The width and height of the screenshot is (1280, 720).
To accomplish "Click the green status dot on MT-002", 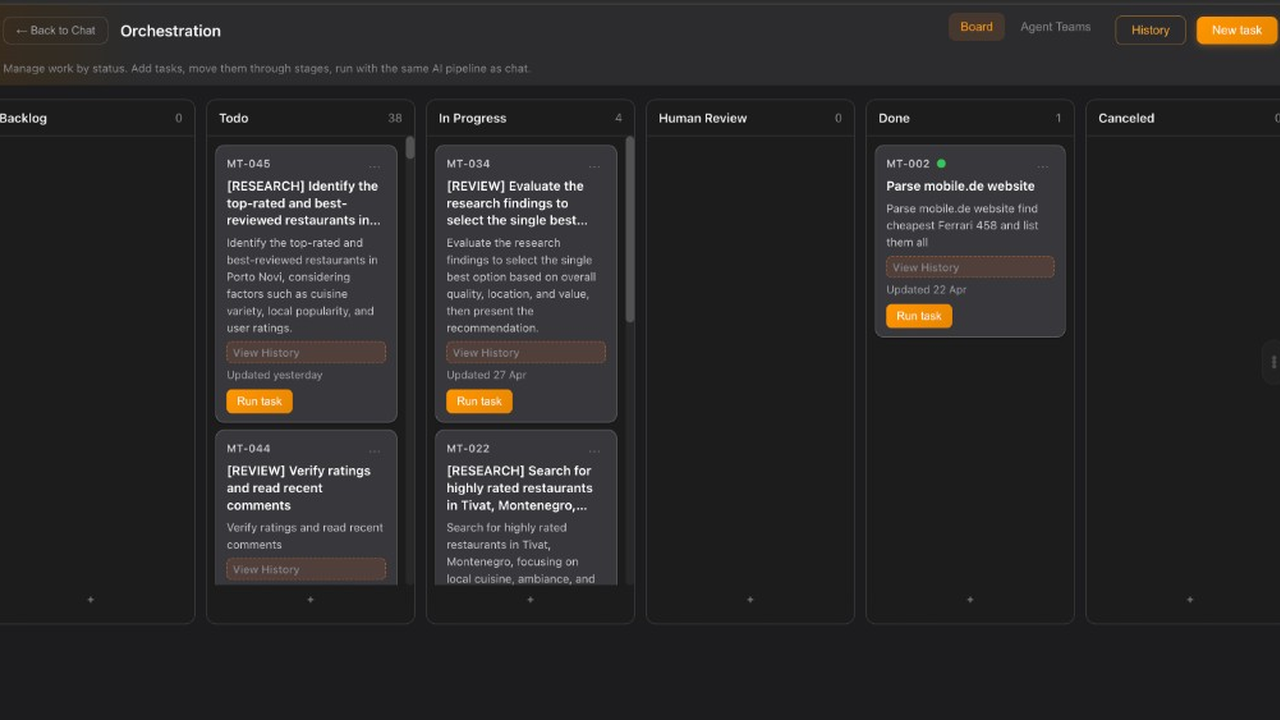I will pos(941,163).
